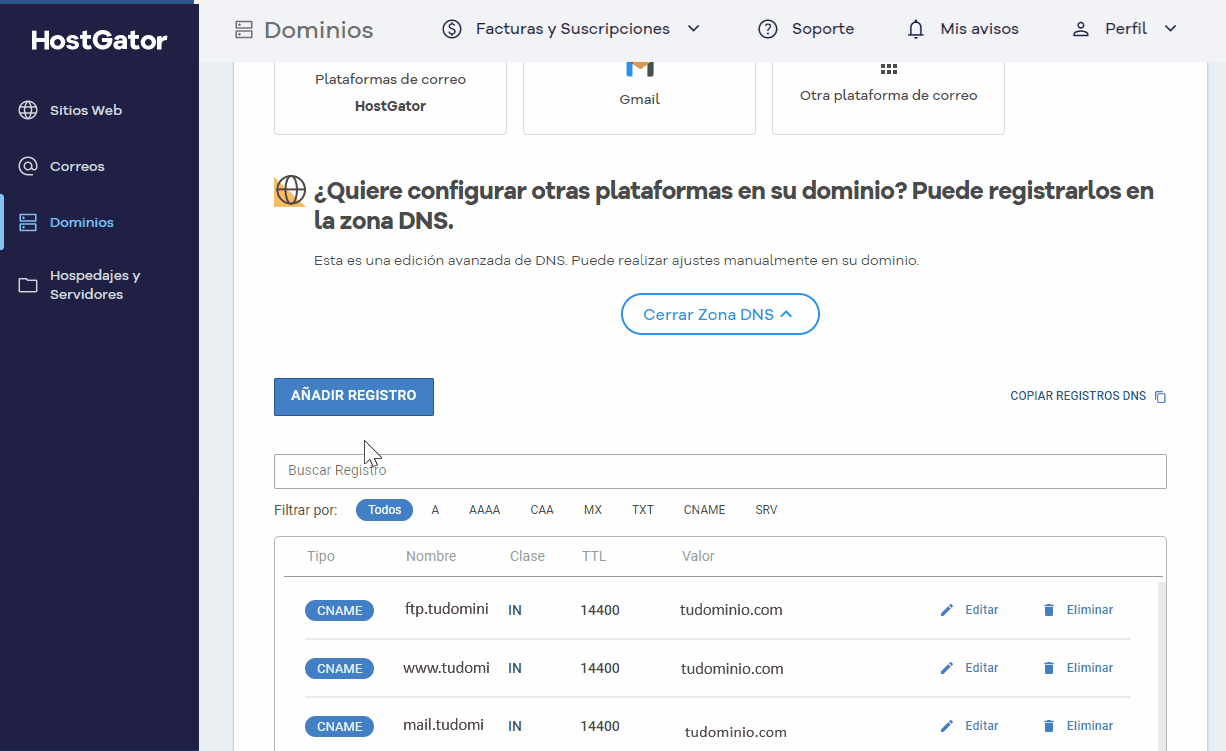Click Eliminar for the mail.tudominio record
This screenshot has height=751, width=1226.
point(1090,726)
